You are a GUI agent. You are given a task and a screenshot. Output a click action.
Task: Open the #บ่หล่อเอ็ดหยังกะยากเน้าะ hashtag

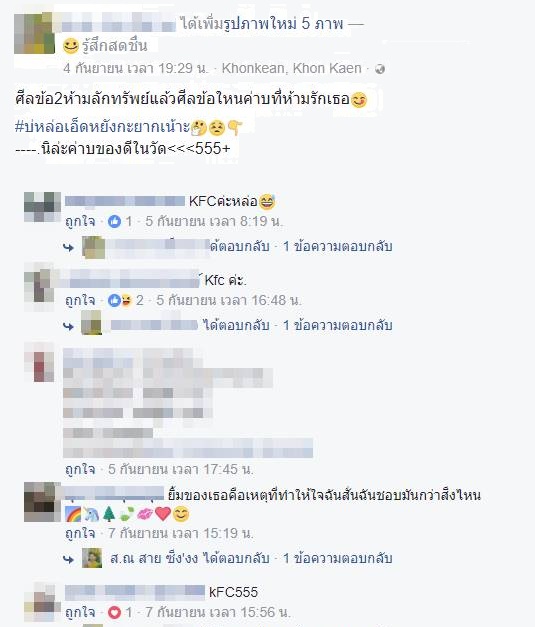tap(102, 127)
